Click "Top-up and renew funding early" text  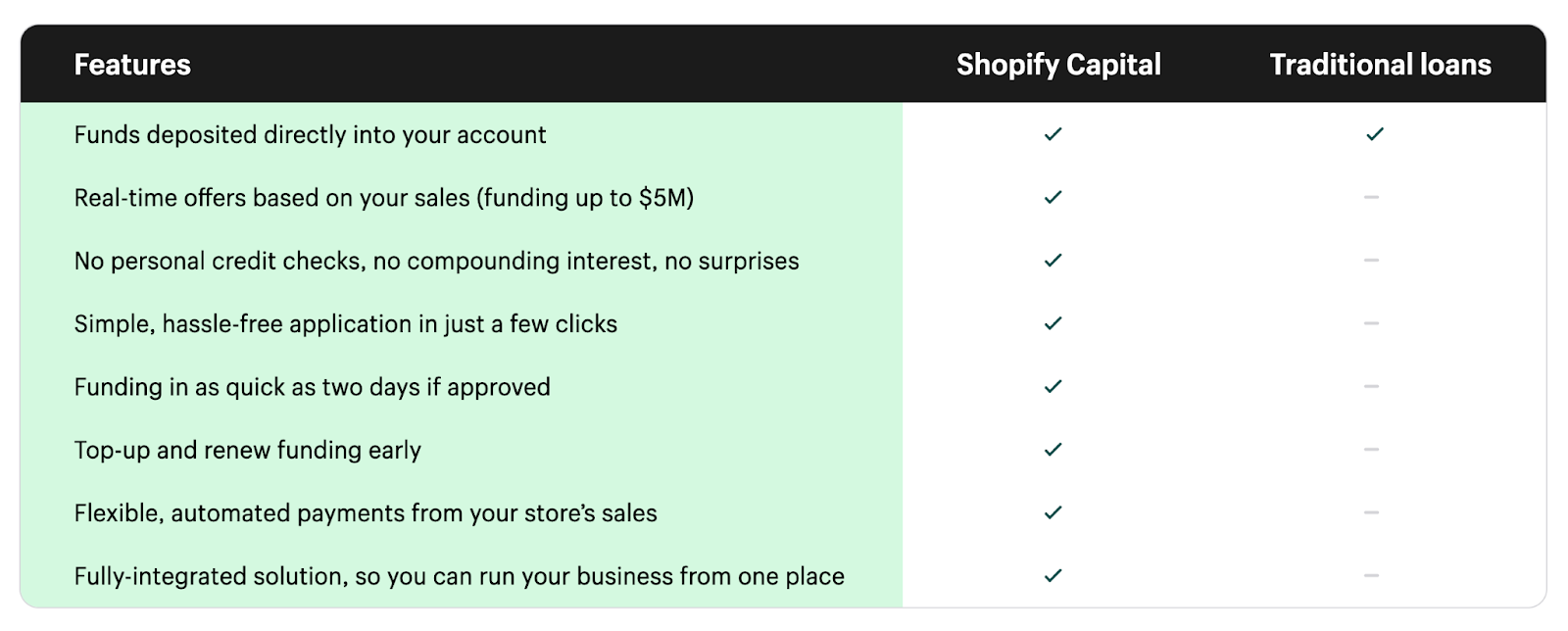[x=247, y=450]
